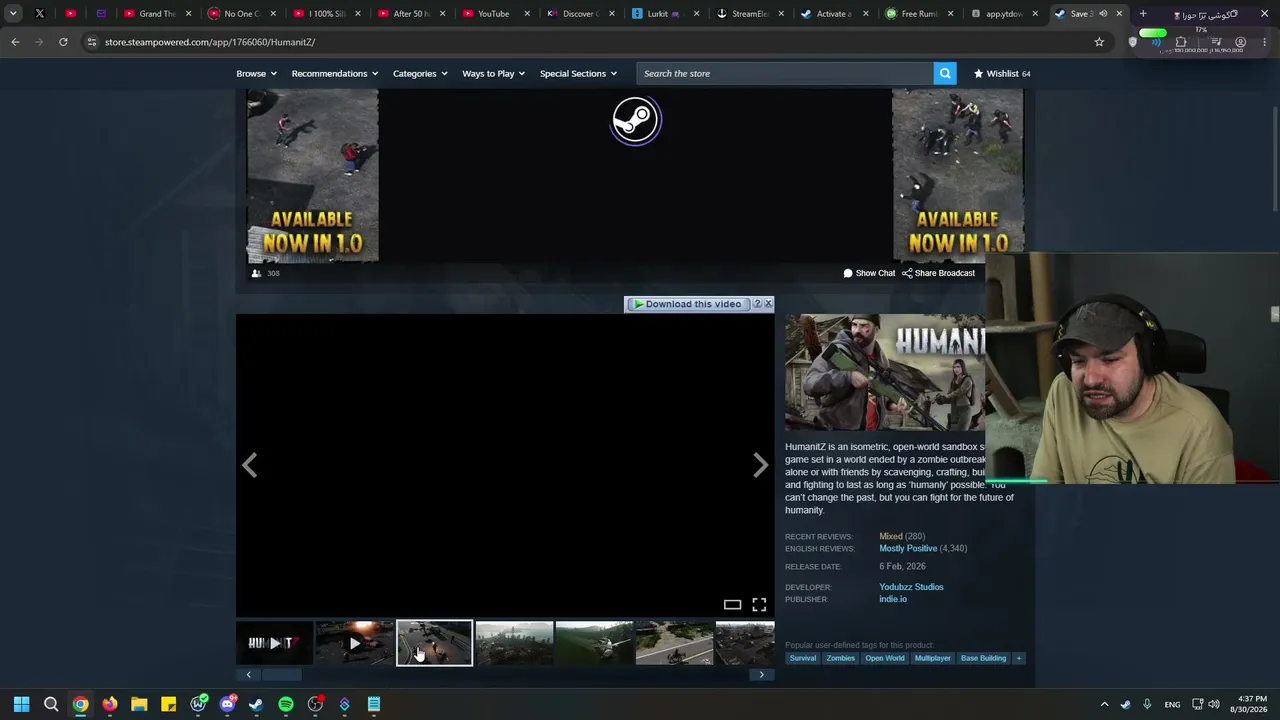Expand the Recommendations menu
The height and width of the screenshot is (720, 1280).
335,73
